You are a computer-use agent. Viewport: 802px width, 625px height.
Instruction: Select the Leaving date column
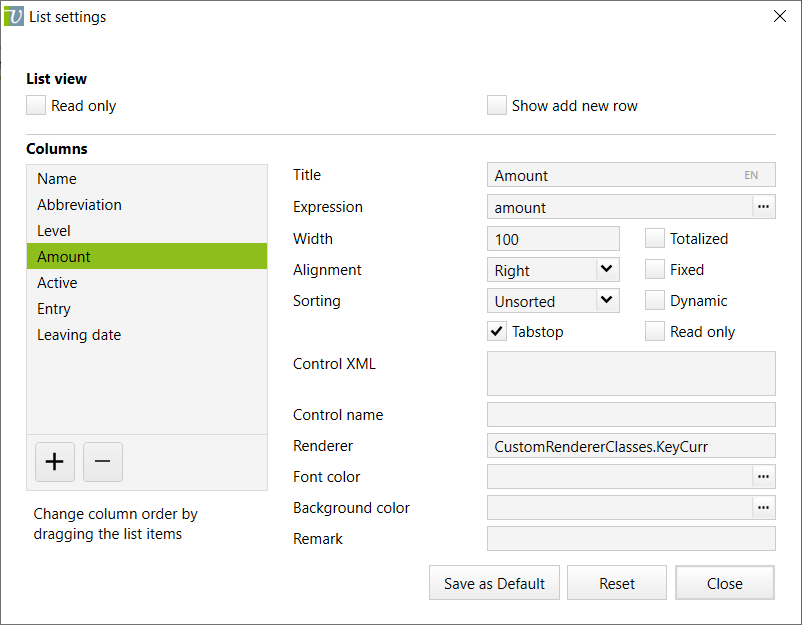coord(79,335)
